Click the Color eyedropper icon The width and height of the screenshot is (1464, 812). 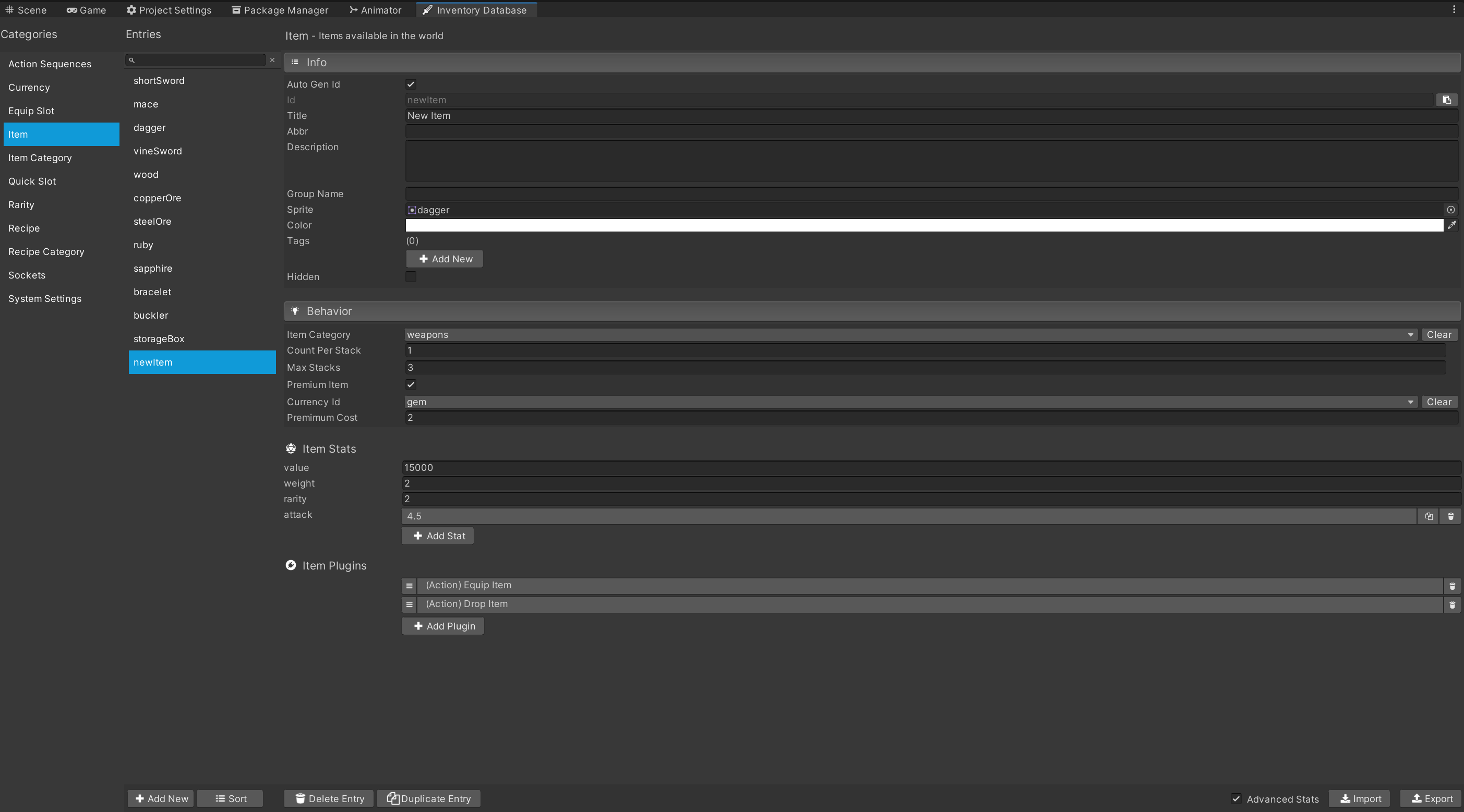[1451, 225]
